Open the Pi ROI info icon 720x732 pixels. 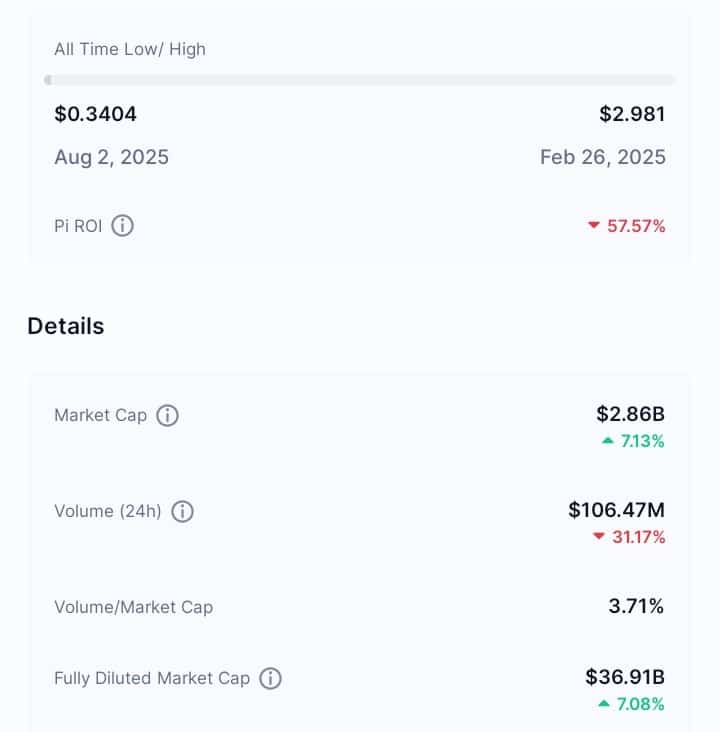122,225
